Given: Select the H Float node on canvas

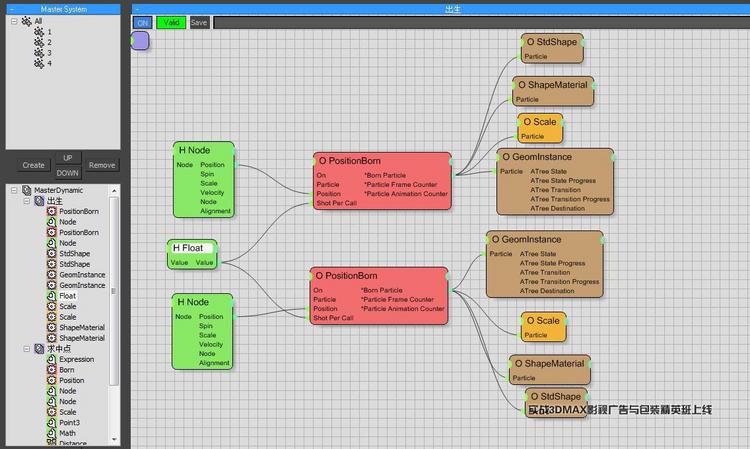Looking at the screenshot, I should [x=192, y=254].
